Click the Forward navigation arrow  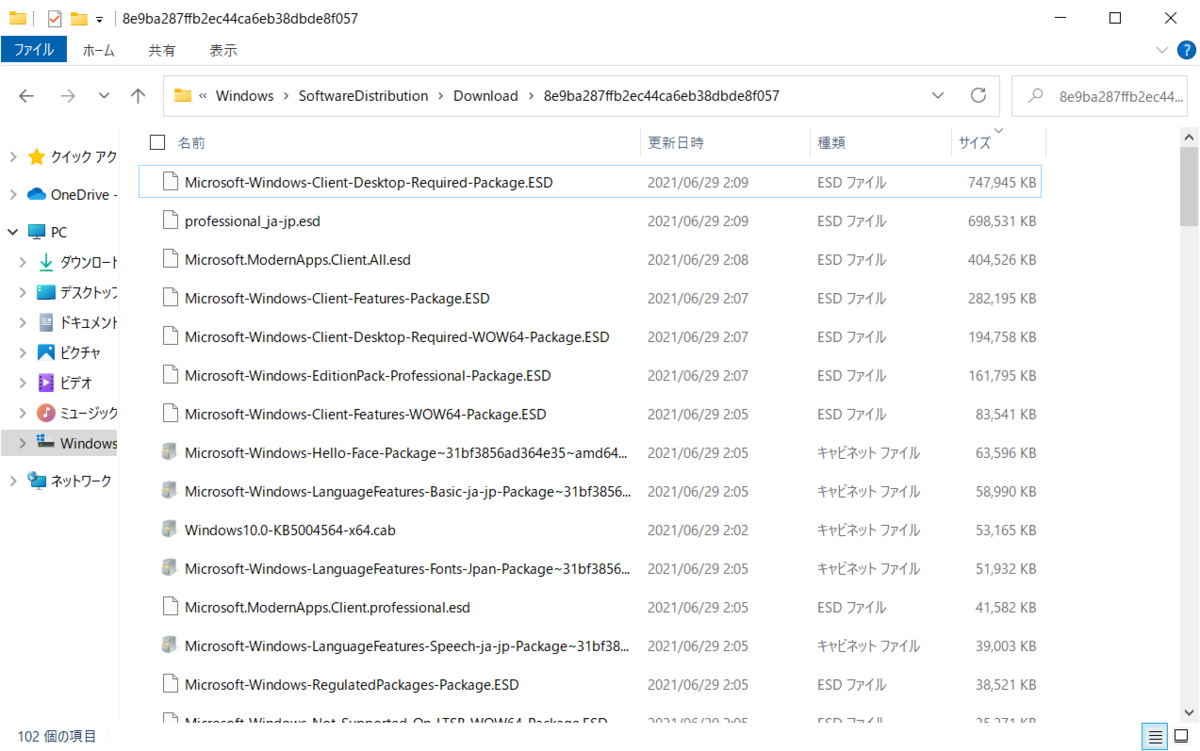coord(67,96)
